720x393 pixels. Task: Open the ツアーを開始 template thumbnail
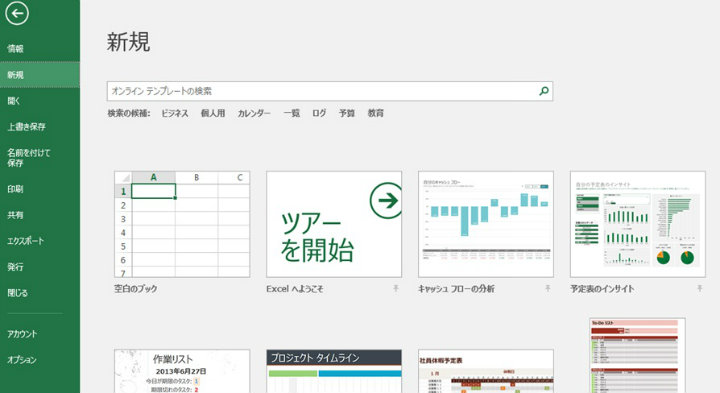[334, 224]
